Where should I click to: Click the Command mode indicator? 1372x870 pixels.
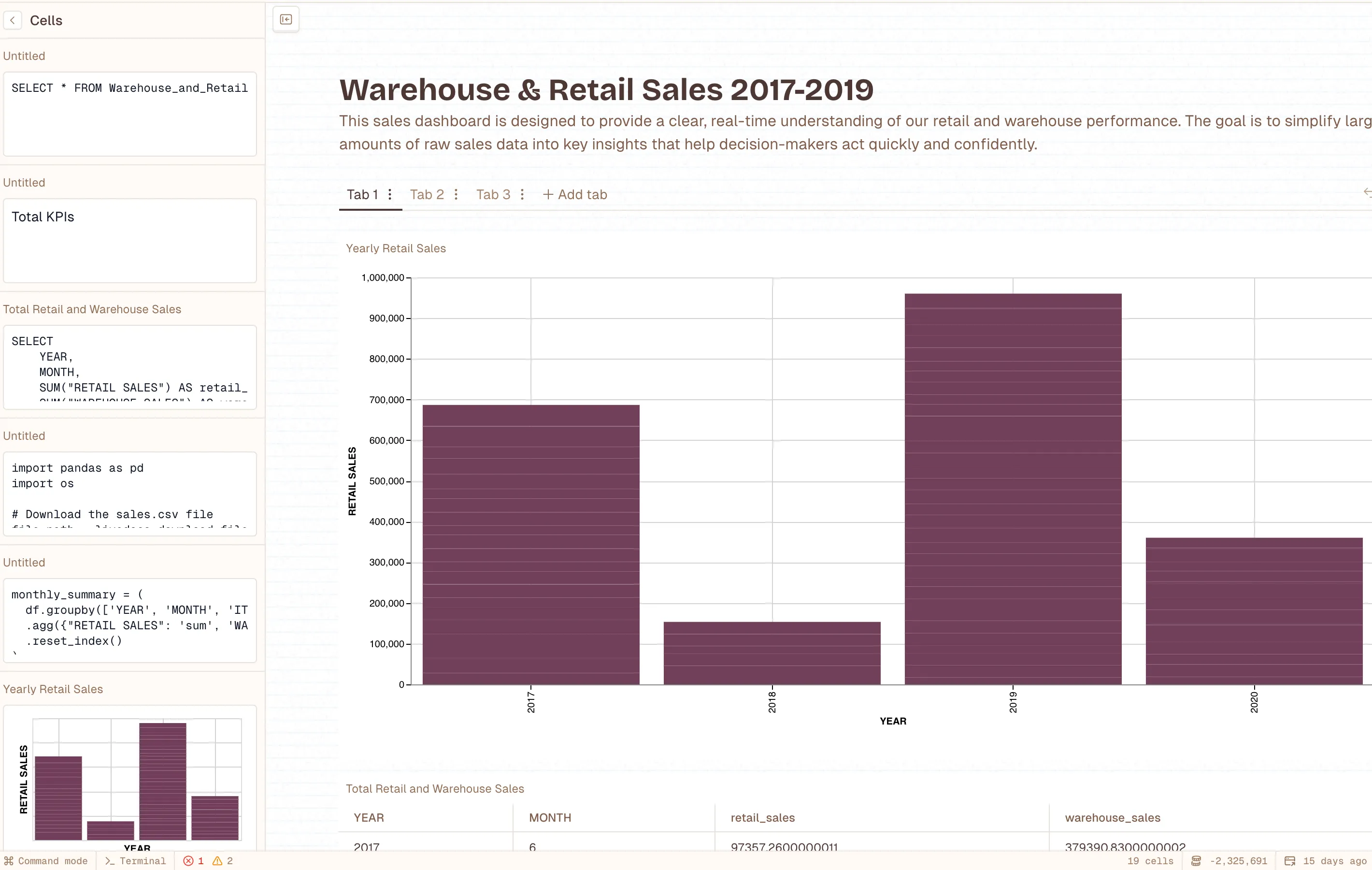(45, 861)
